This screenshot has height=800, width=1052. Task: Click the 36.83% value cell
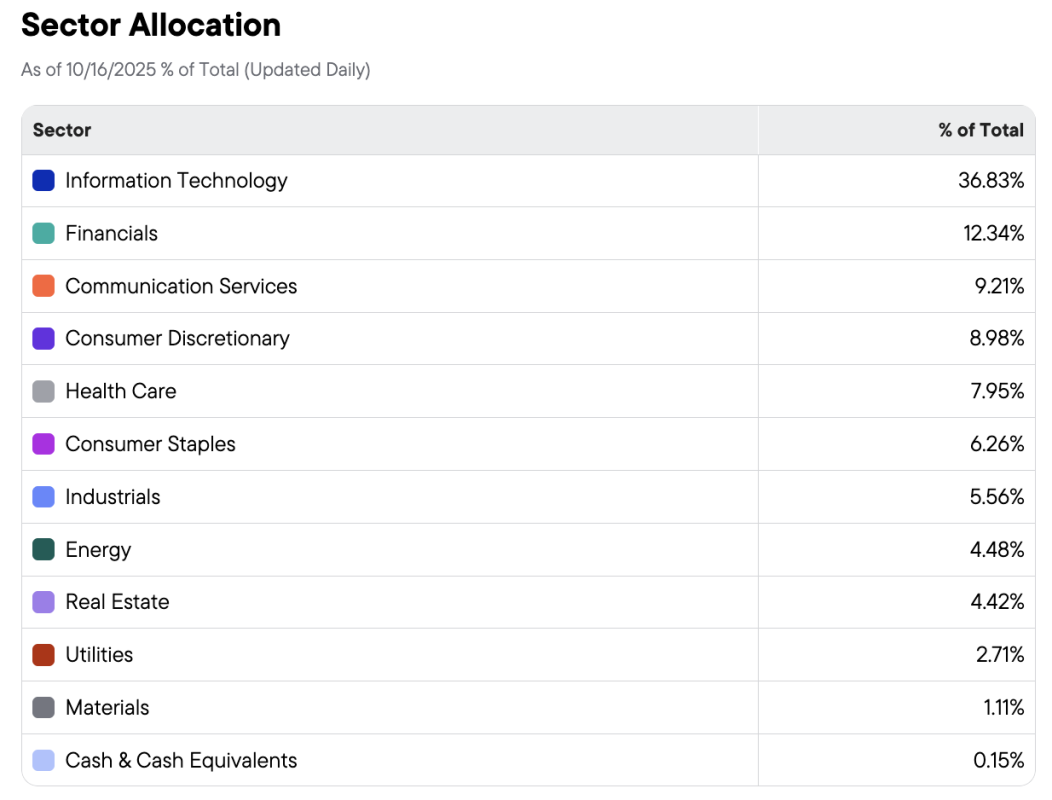coord(990,181)
